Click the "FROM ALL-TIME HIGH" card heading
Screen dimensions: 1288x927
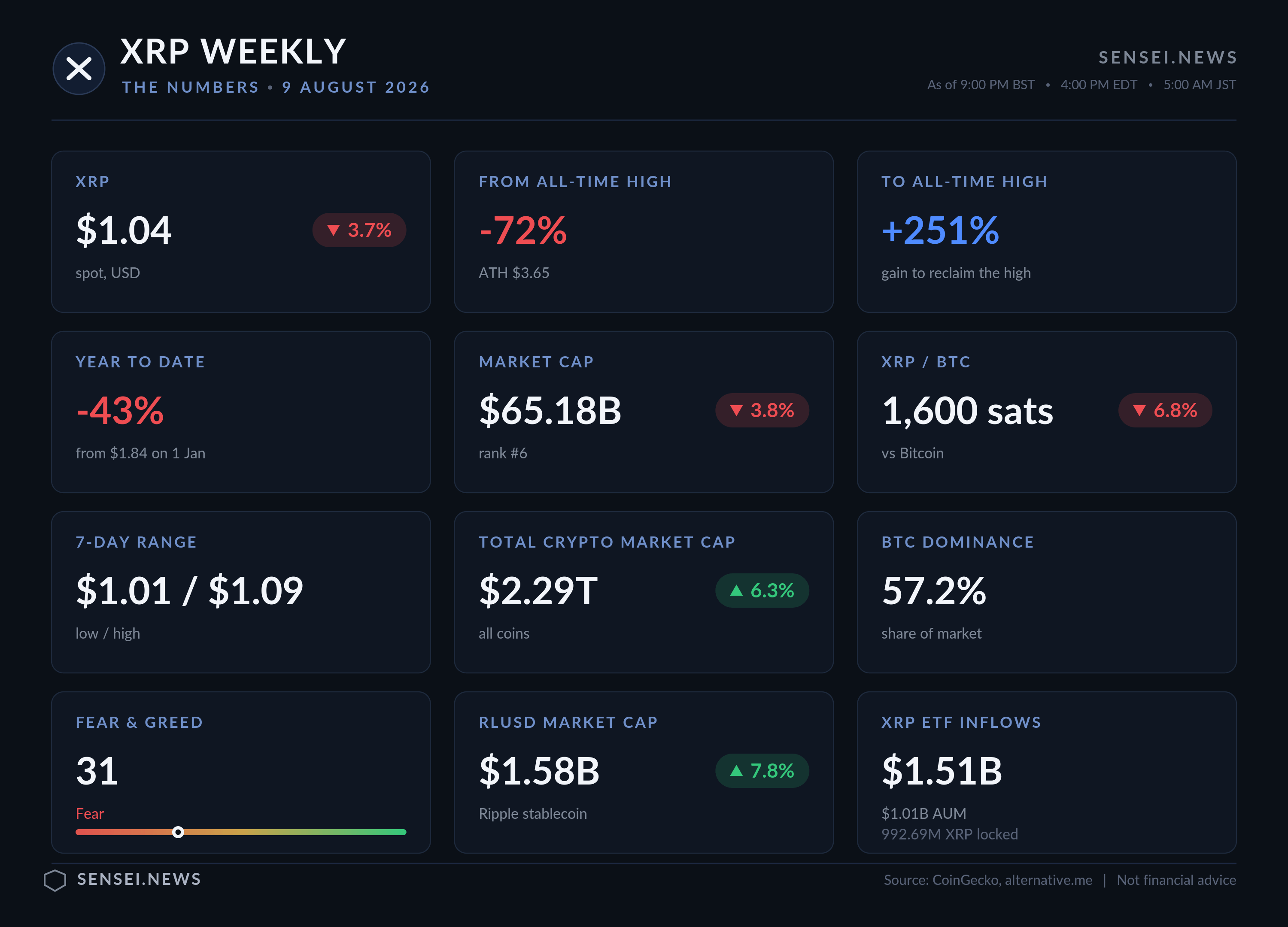[575, 182]
